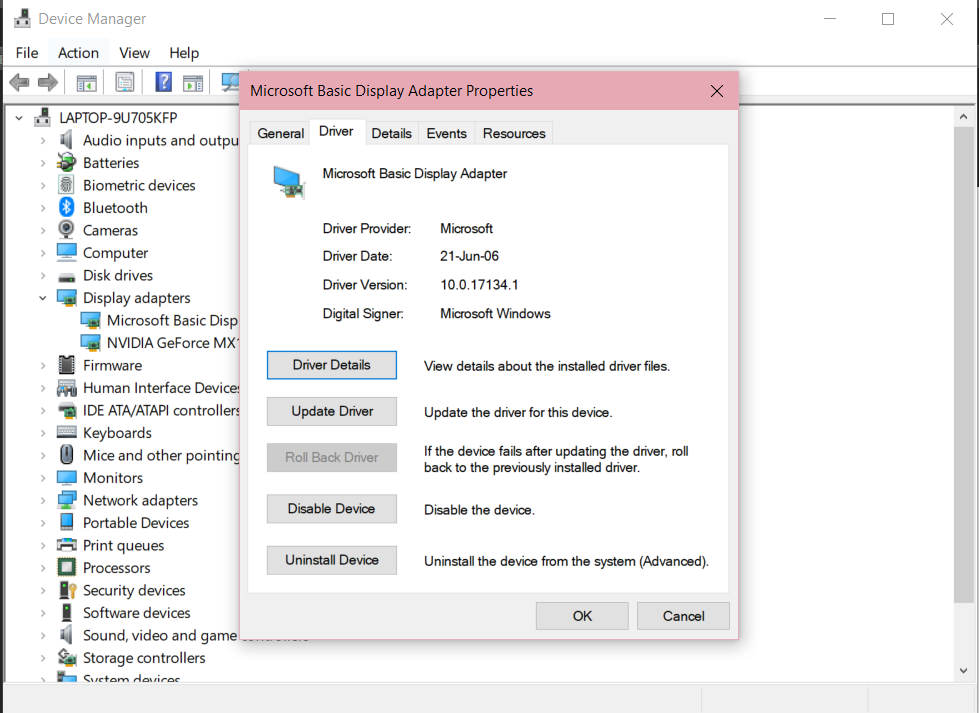Open the Help menu

pyautogui.click(x=184, y=53)
